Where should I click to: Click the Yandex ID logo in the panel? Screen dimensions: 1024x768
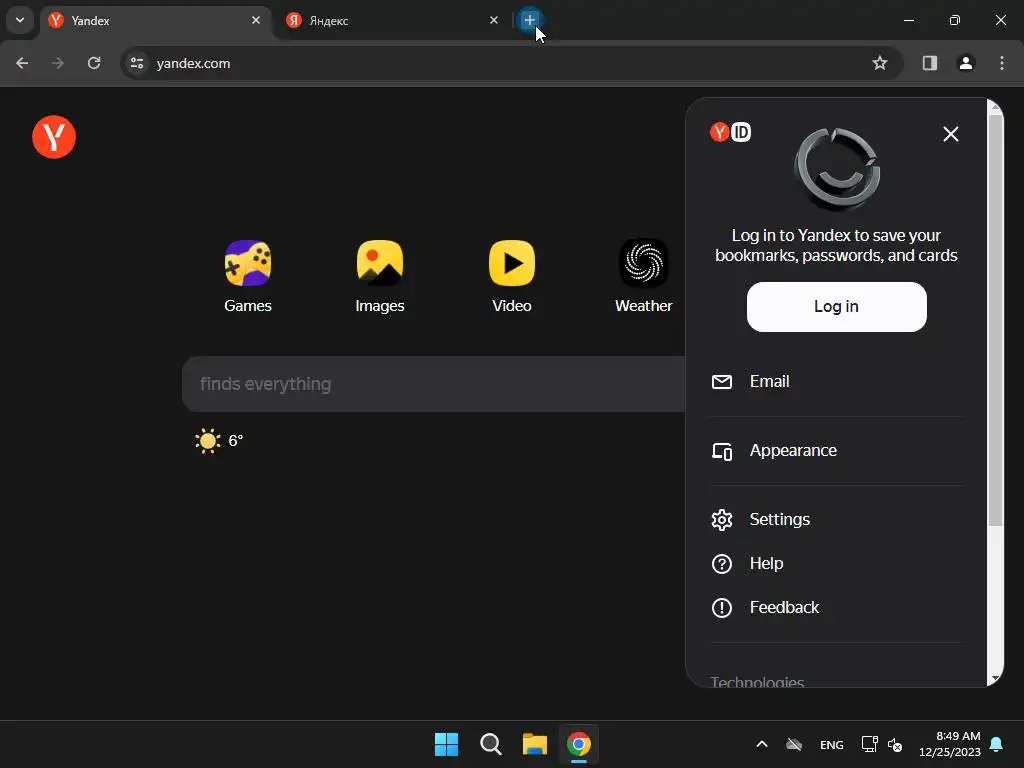730,133
